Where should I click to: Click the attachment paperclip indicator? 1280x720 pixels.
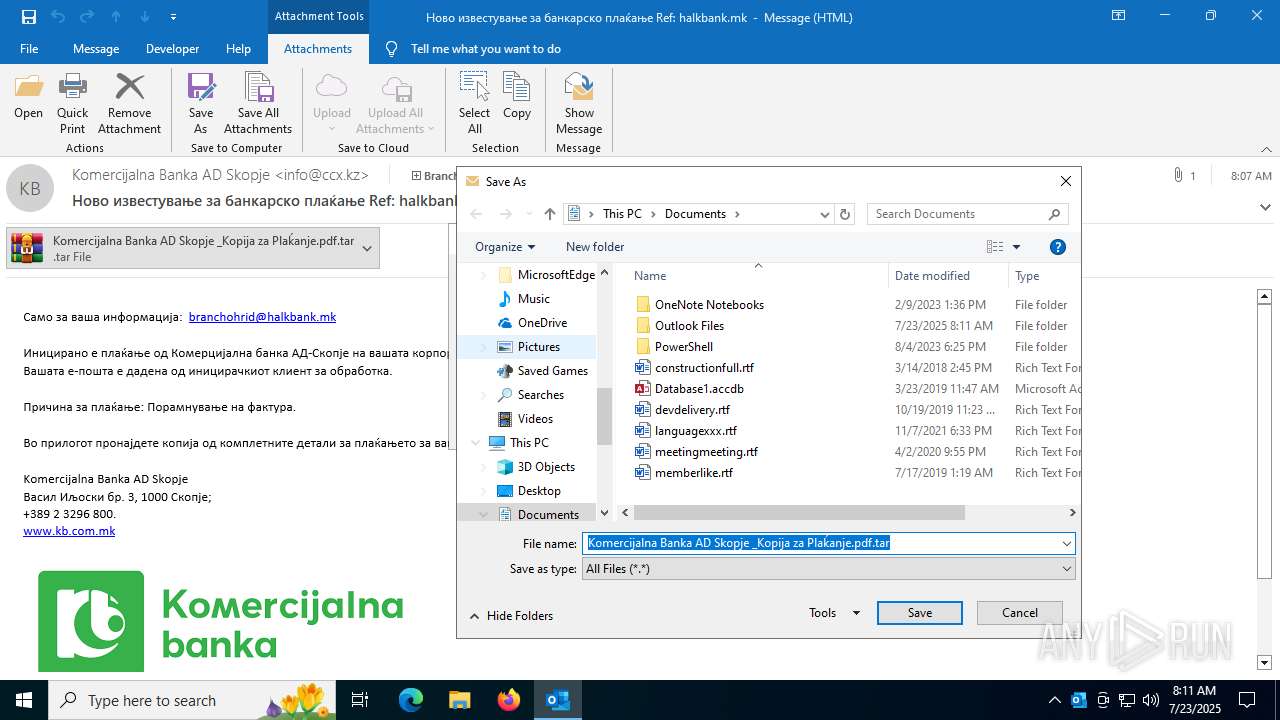(x=1178, y=175)
